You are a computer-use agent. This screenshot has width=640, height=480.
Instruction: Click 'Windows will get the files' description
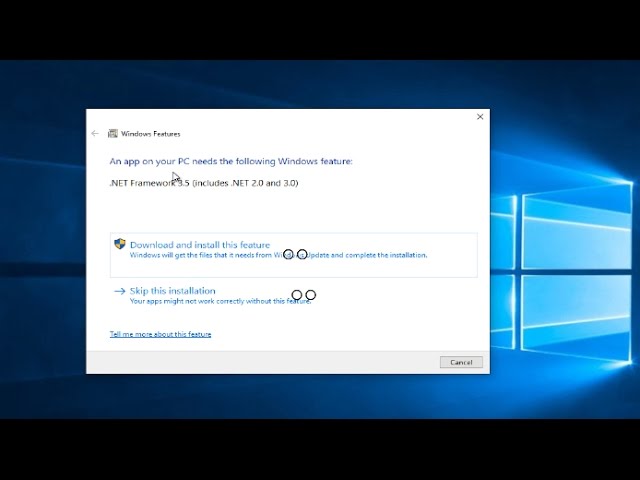click(x=278, y=255)
